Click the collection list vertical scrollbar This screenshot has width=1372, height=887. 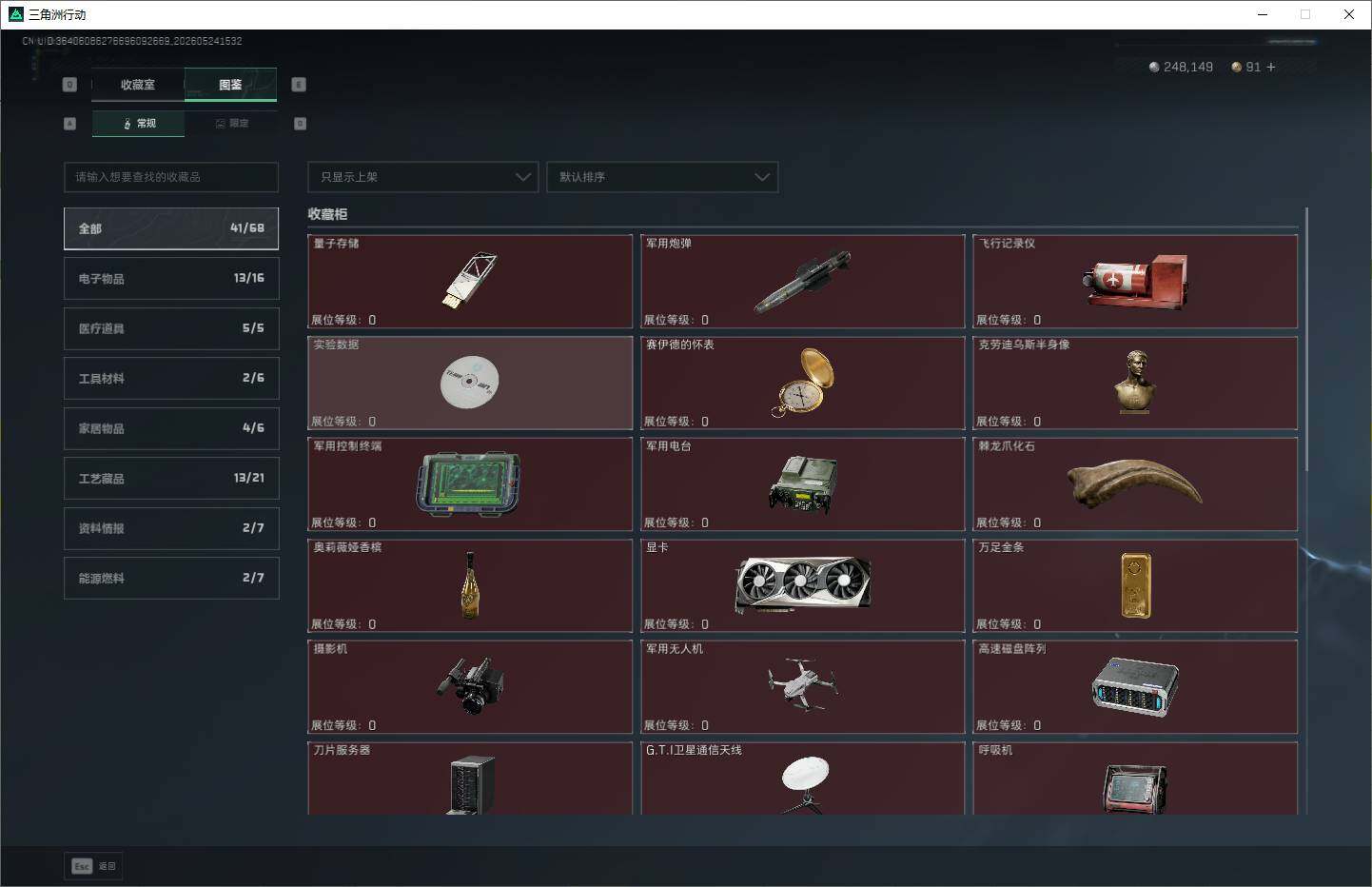pos(1306,339)
